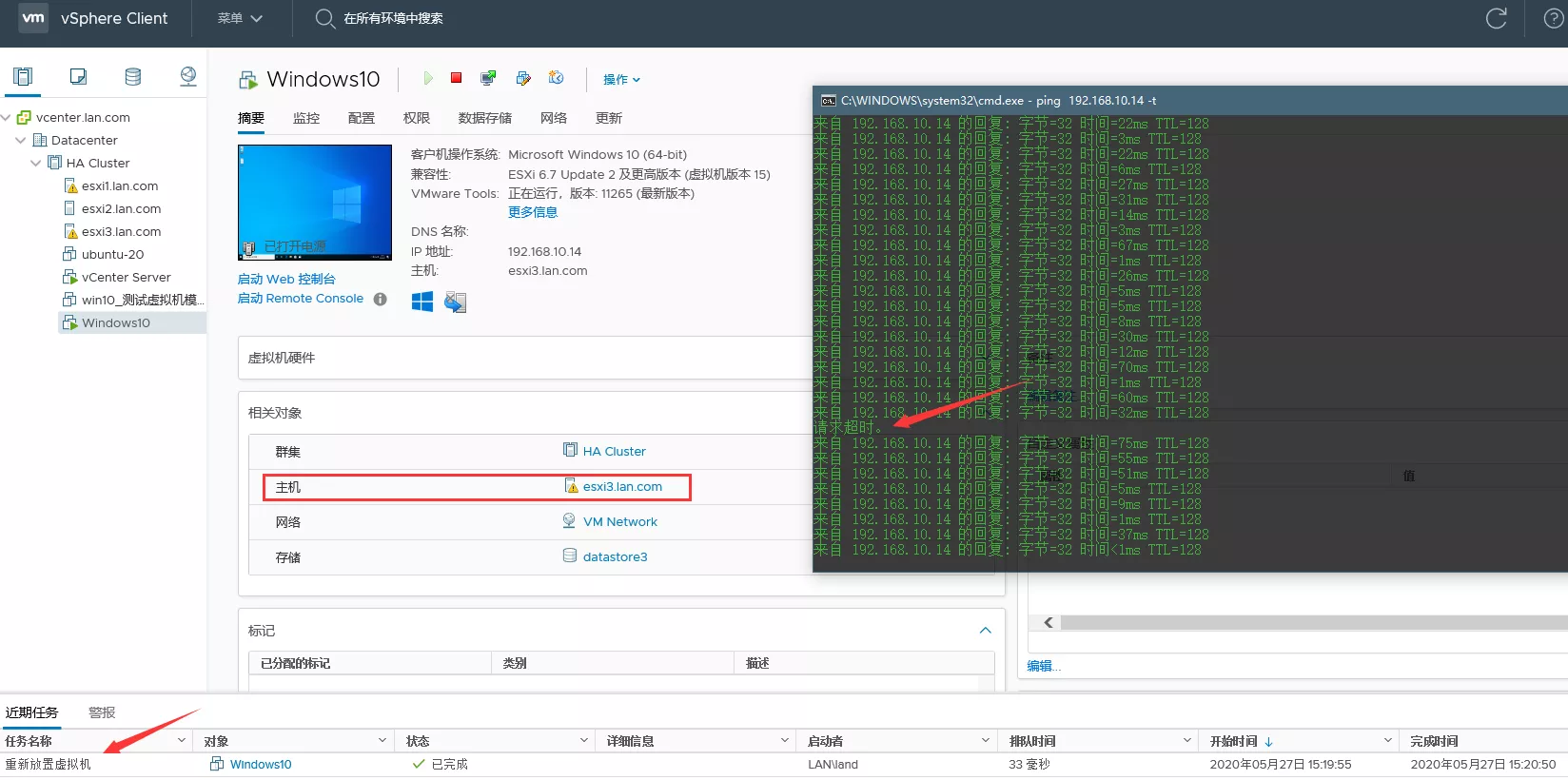
Task: Open the esxi3.lan.com host link
Action: click(x=622, y=486)
